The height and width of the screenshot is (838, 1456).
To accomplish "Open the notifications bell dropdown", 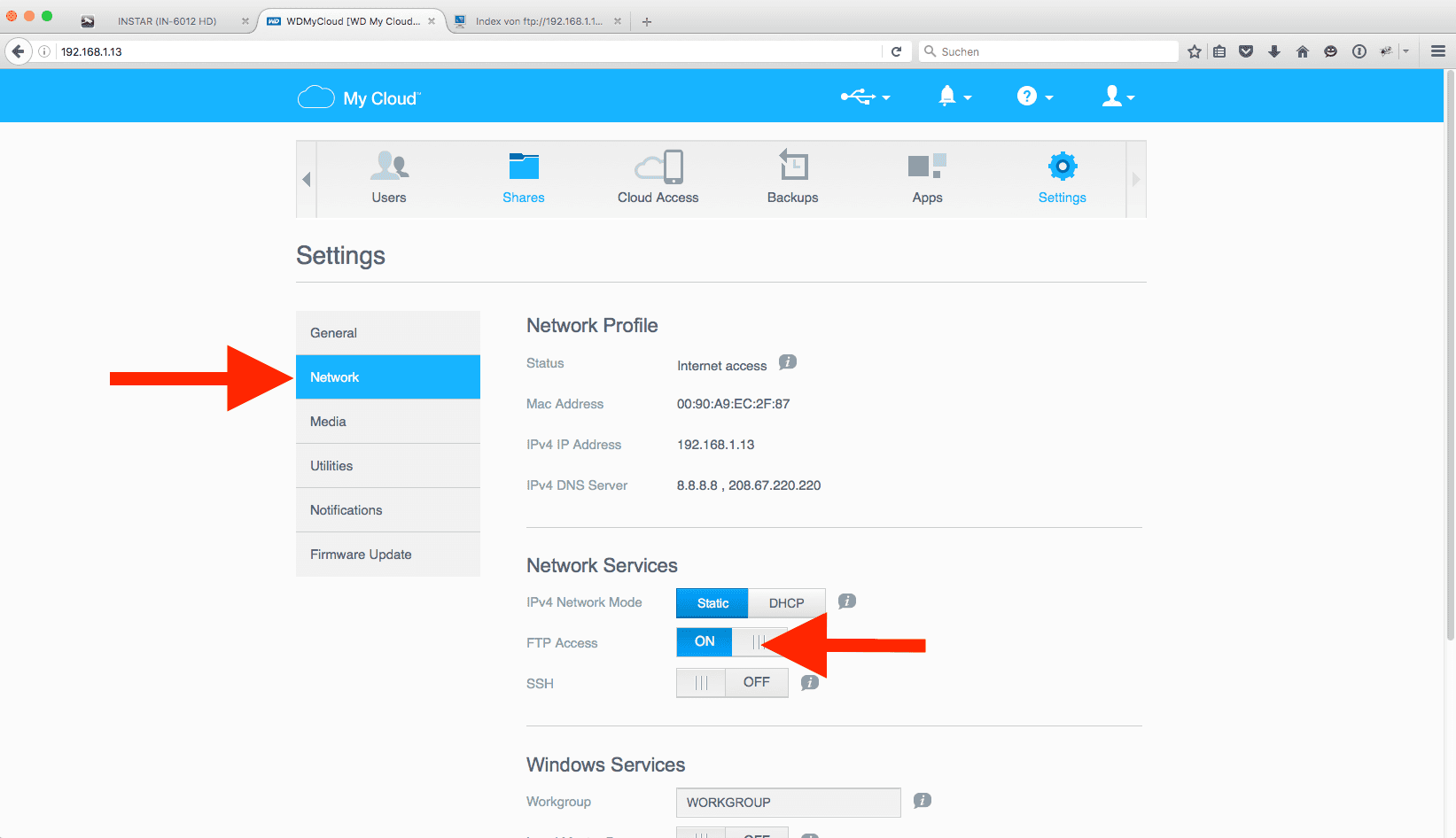I will coord(954,97).
